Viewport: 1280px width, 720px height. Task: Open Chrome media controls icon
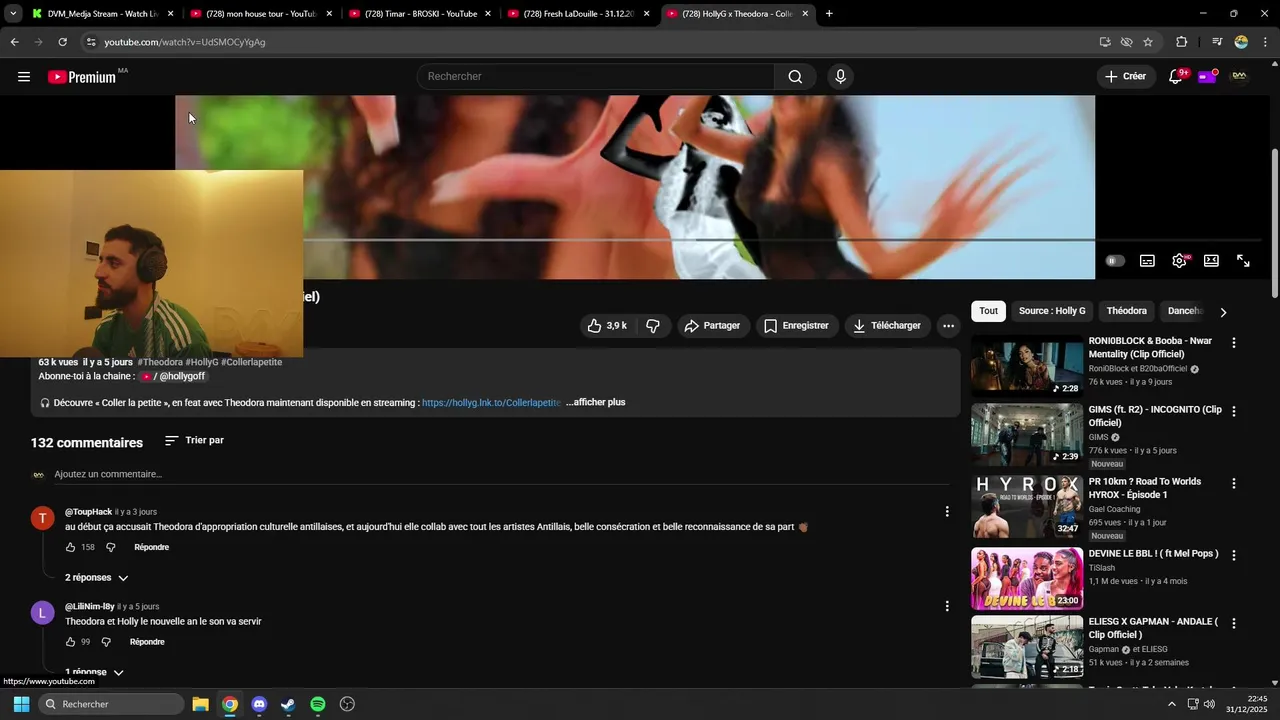(1217, 42)
